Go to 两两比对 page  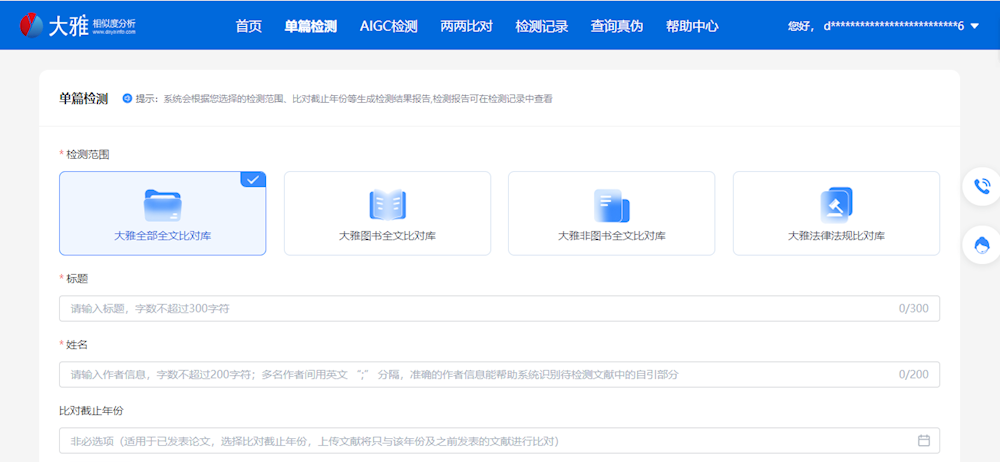coord(466,27)
